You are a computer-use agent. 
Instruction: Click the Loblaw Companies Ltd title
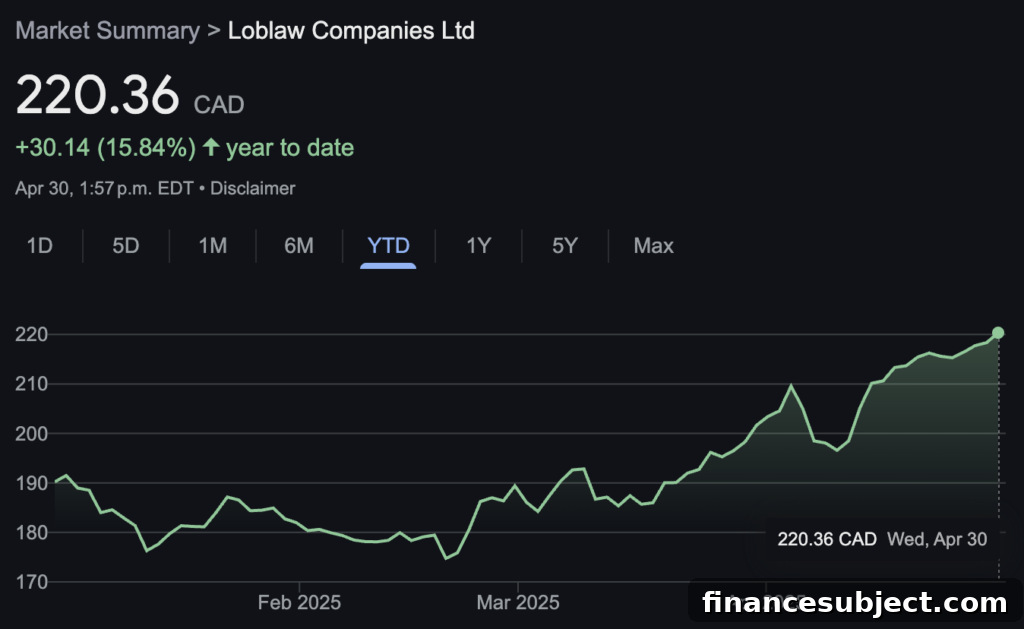351,31
